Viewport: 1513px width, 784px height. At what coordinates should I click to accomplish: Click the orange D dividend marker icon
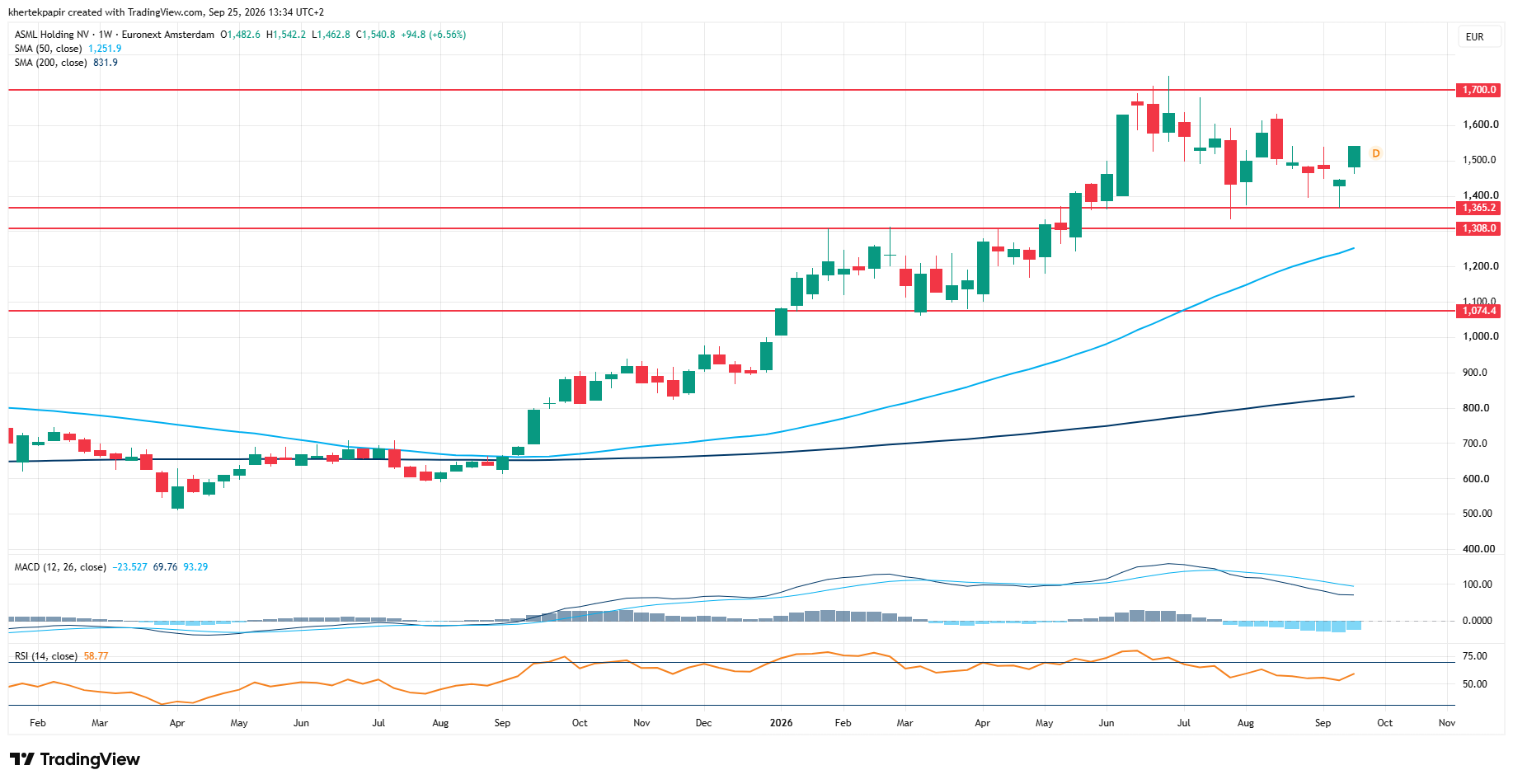point(1375,153)
